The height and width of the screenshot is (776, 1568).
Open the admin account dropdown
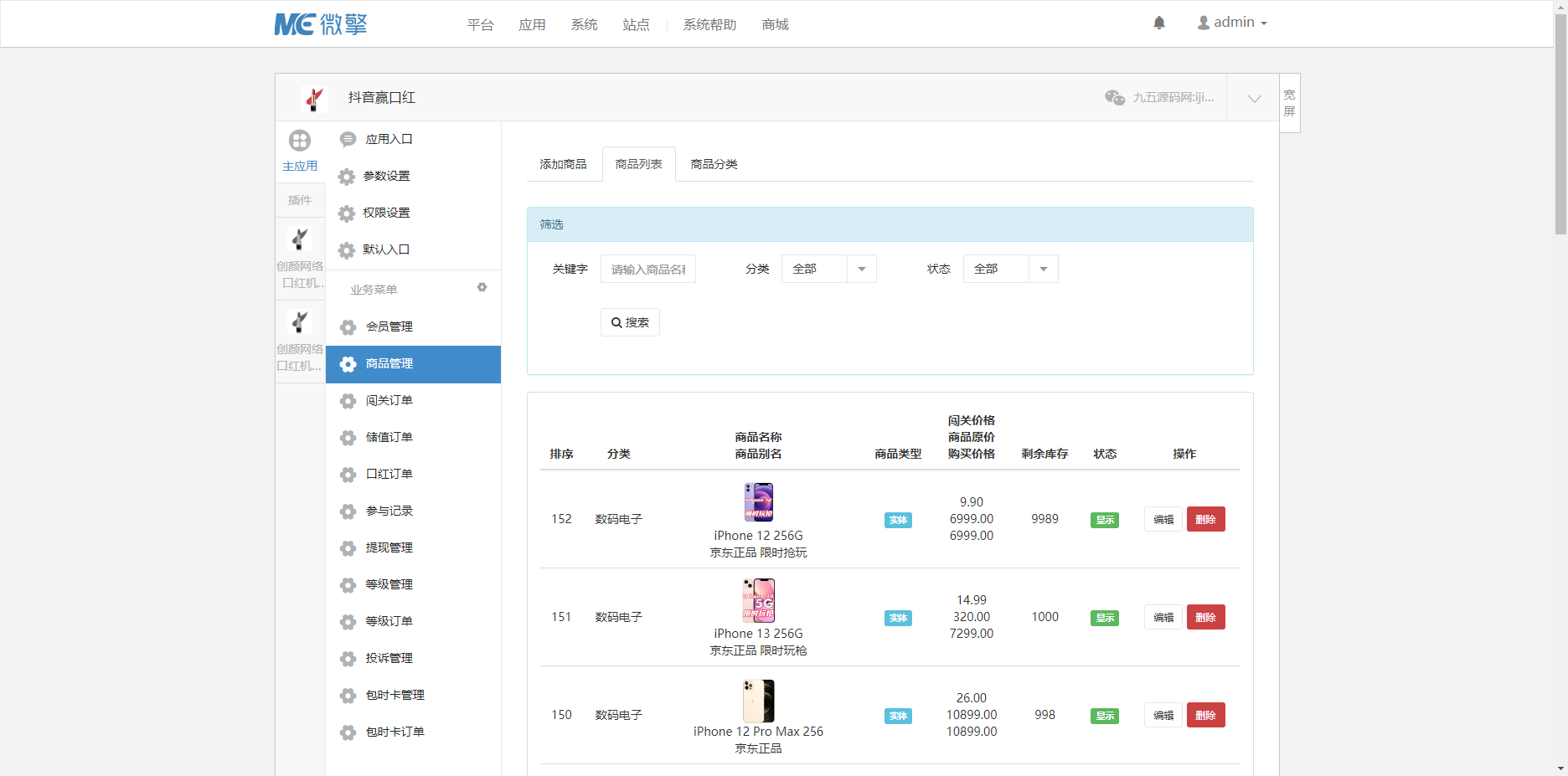click(x=1232, y=22)
